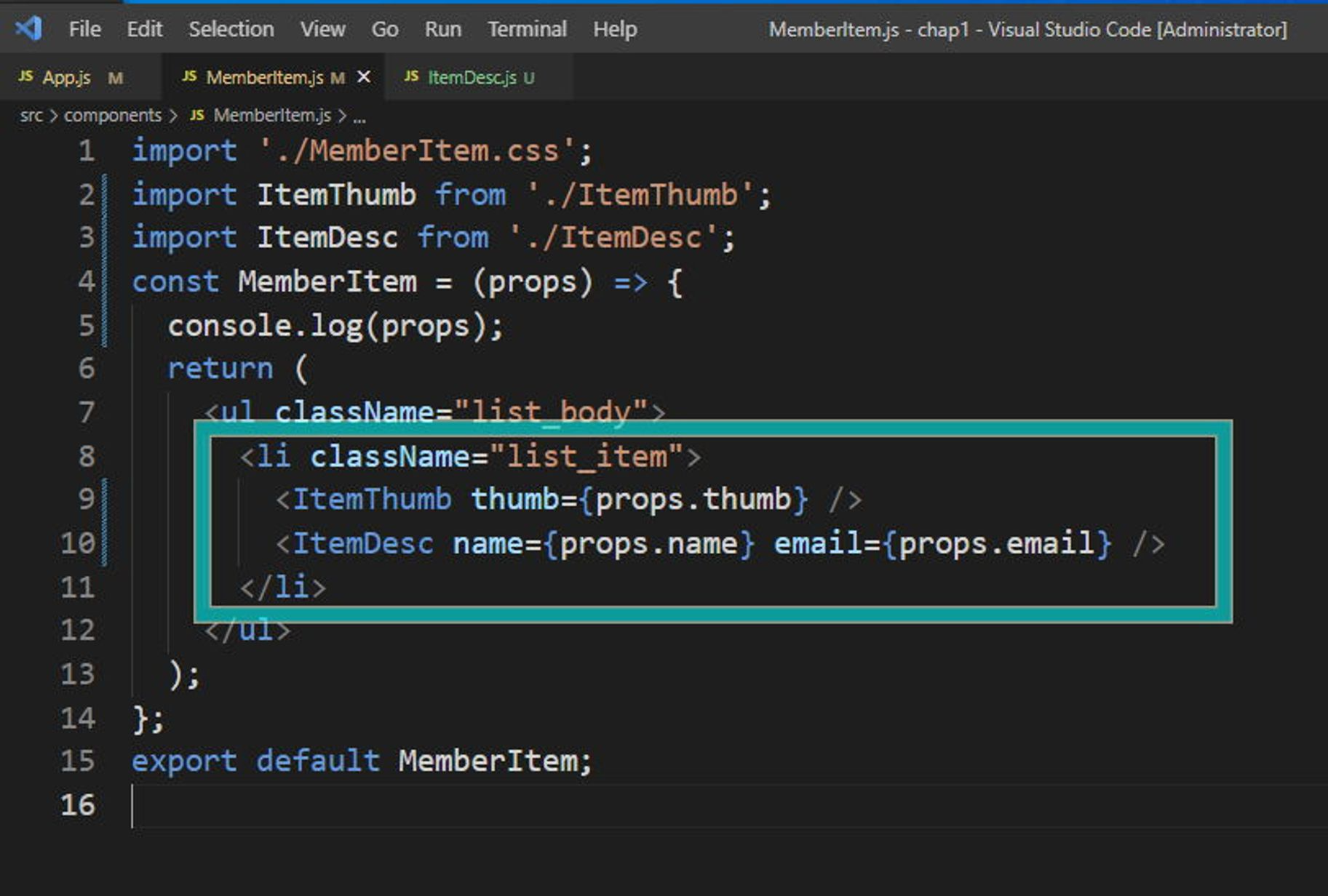The image size is (1328, 896).
Task: Click the JS icon in the breadcrumb path
Action: [196, 116]
